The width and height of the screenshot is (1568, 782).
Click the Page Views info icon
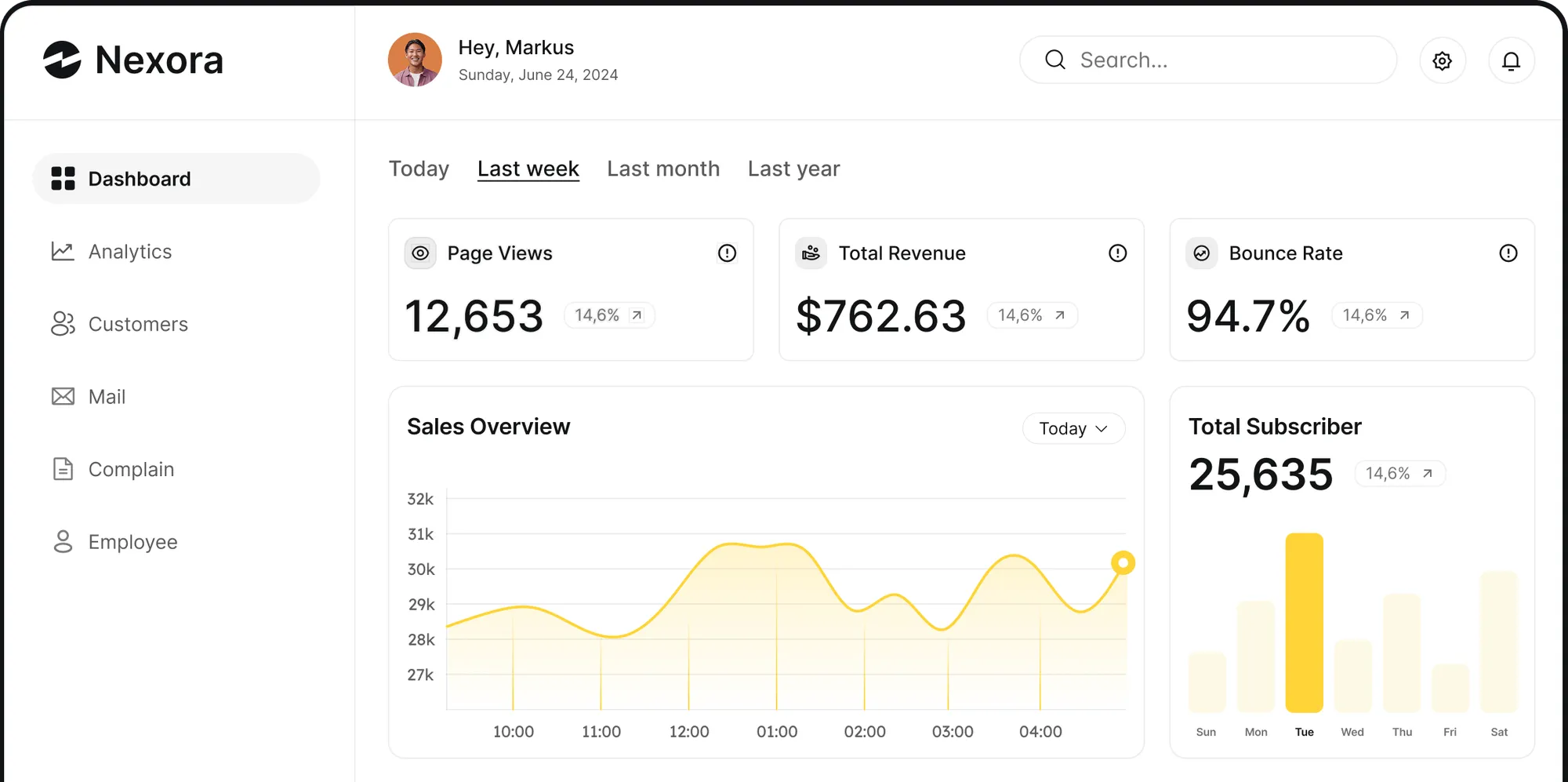[727, 253]
